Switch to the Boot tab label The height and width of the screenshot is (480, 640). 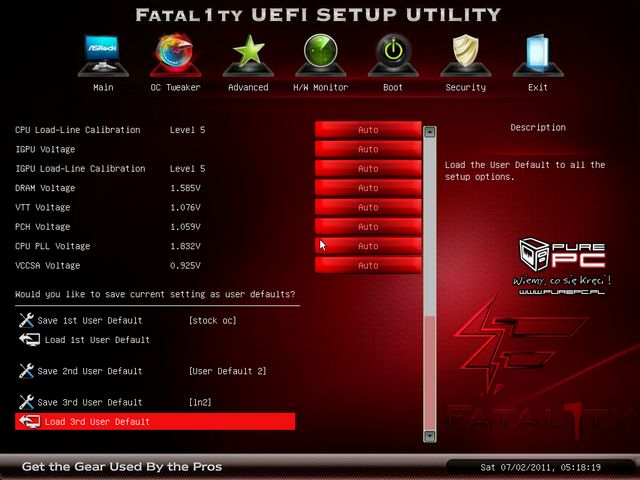coord(393,87)
